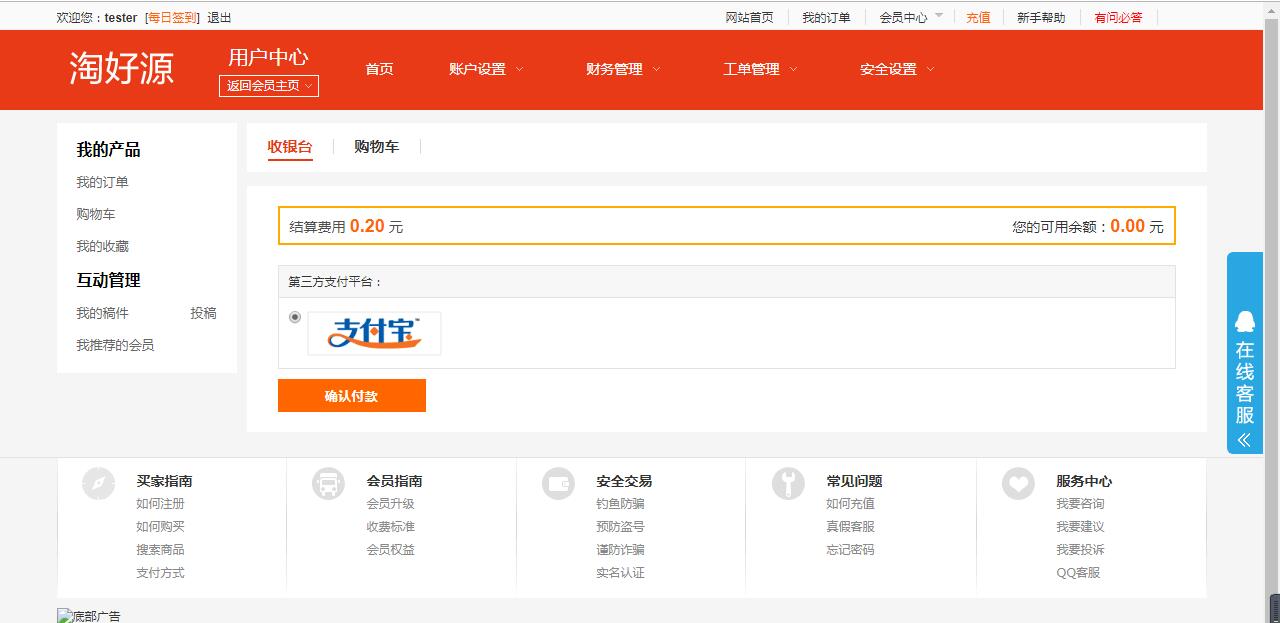Click the wallet icon beside 安全交易
This screenshot has width=1280, height=623.
pos(558,484)
